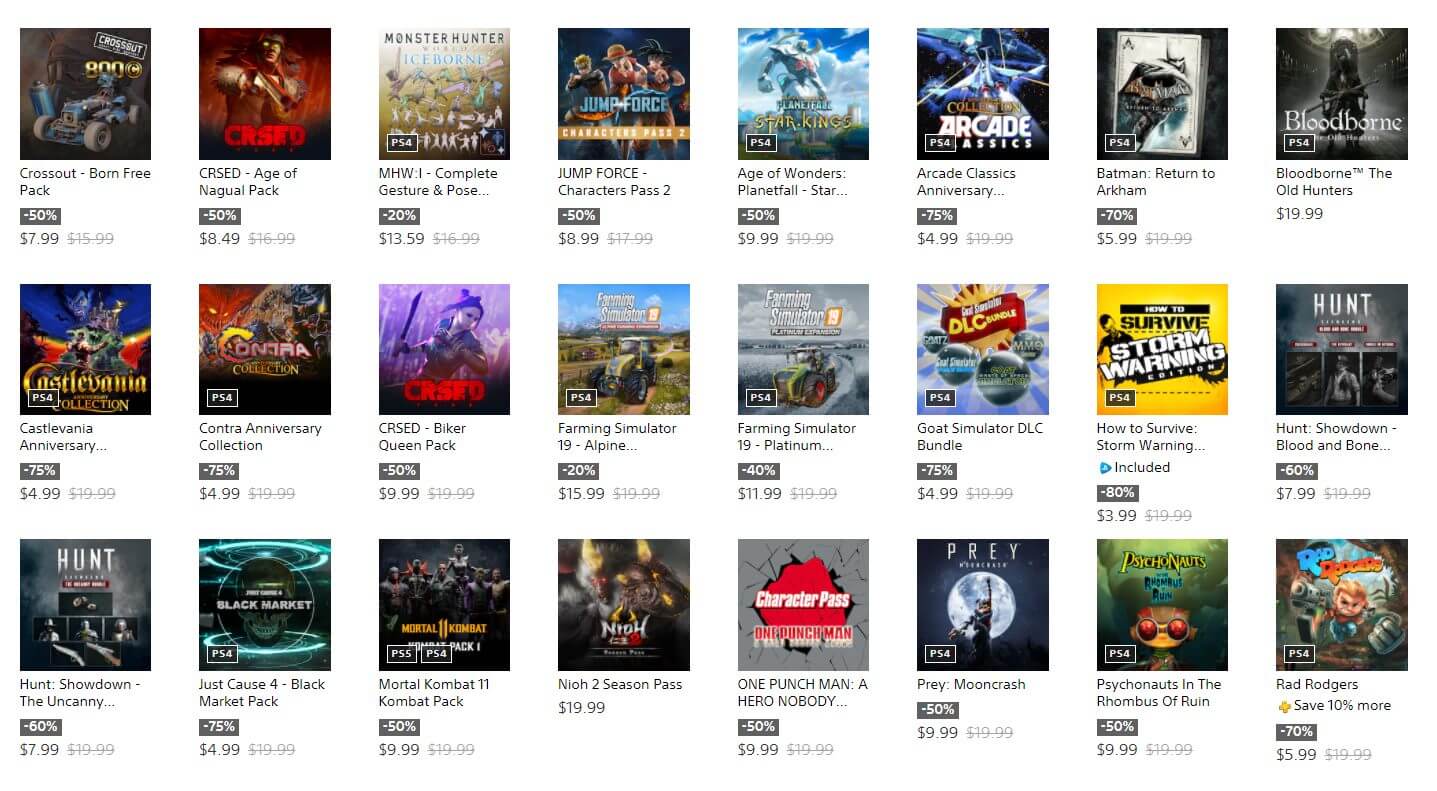Open the Crossout Born Free Pack cover image

coord(85,94)
